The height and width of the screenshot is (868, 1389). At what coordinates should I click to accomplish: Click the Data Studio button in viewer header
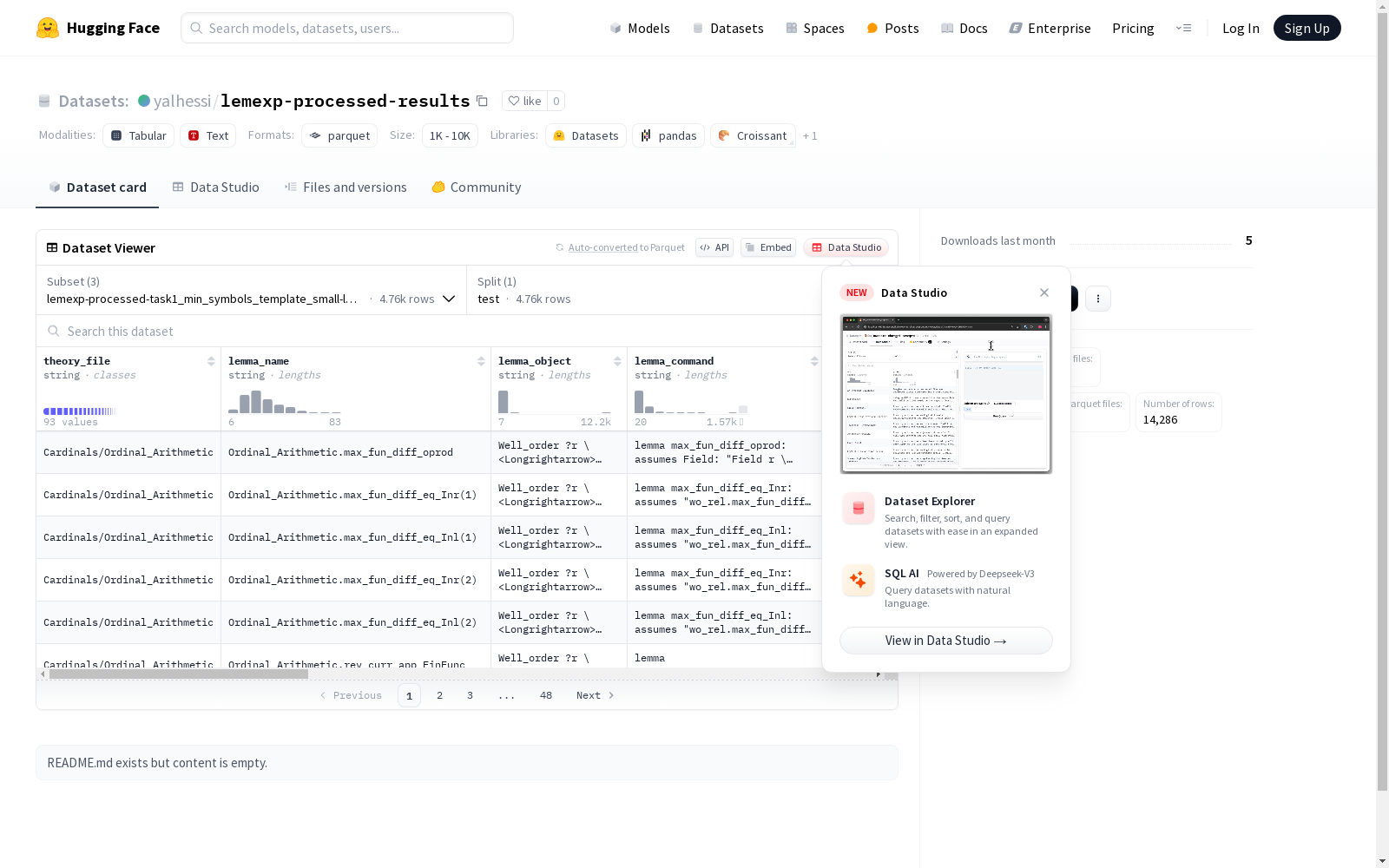846,247
